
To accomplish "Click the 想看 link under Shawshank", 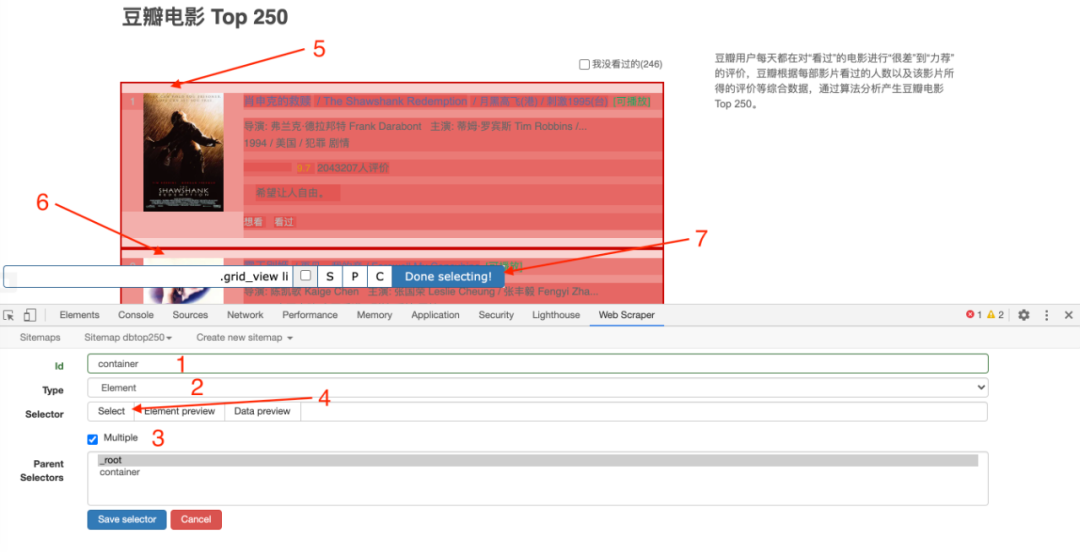I will point(253,222).
